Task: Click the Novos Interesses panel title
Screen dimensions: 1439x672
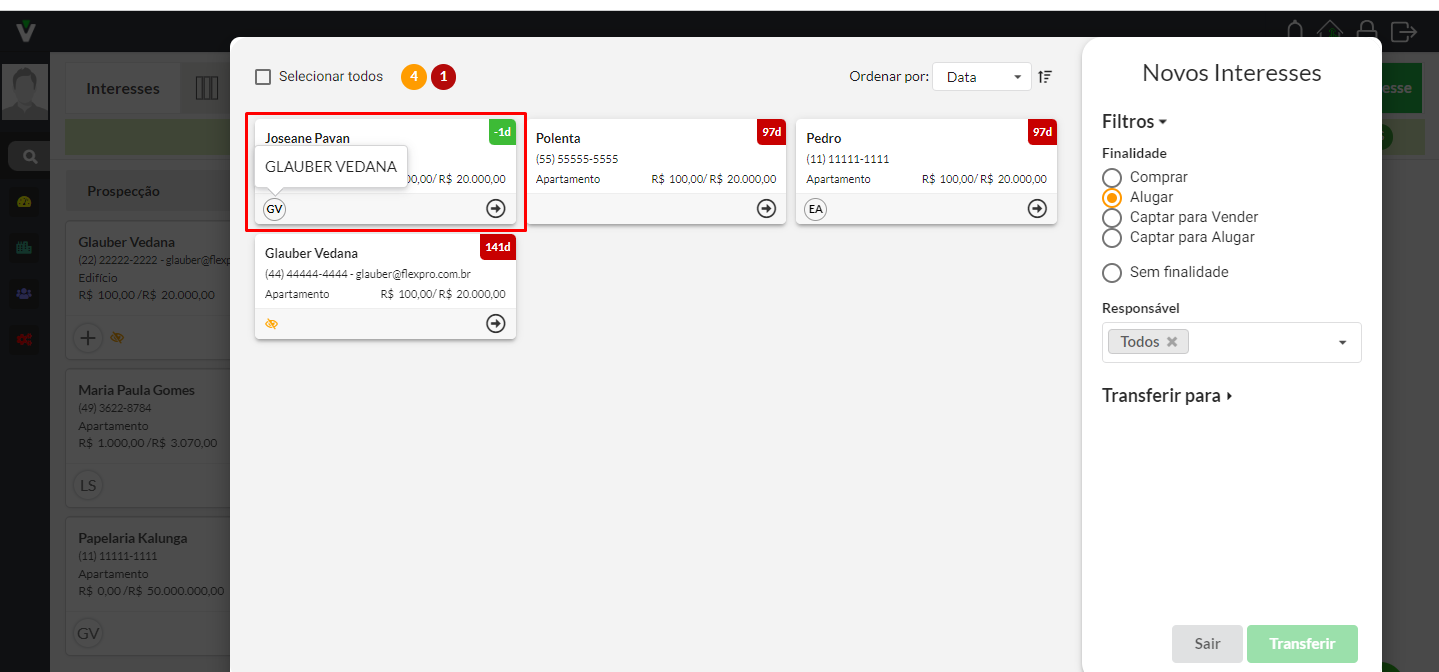Action: coord(1232,73)
